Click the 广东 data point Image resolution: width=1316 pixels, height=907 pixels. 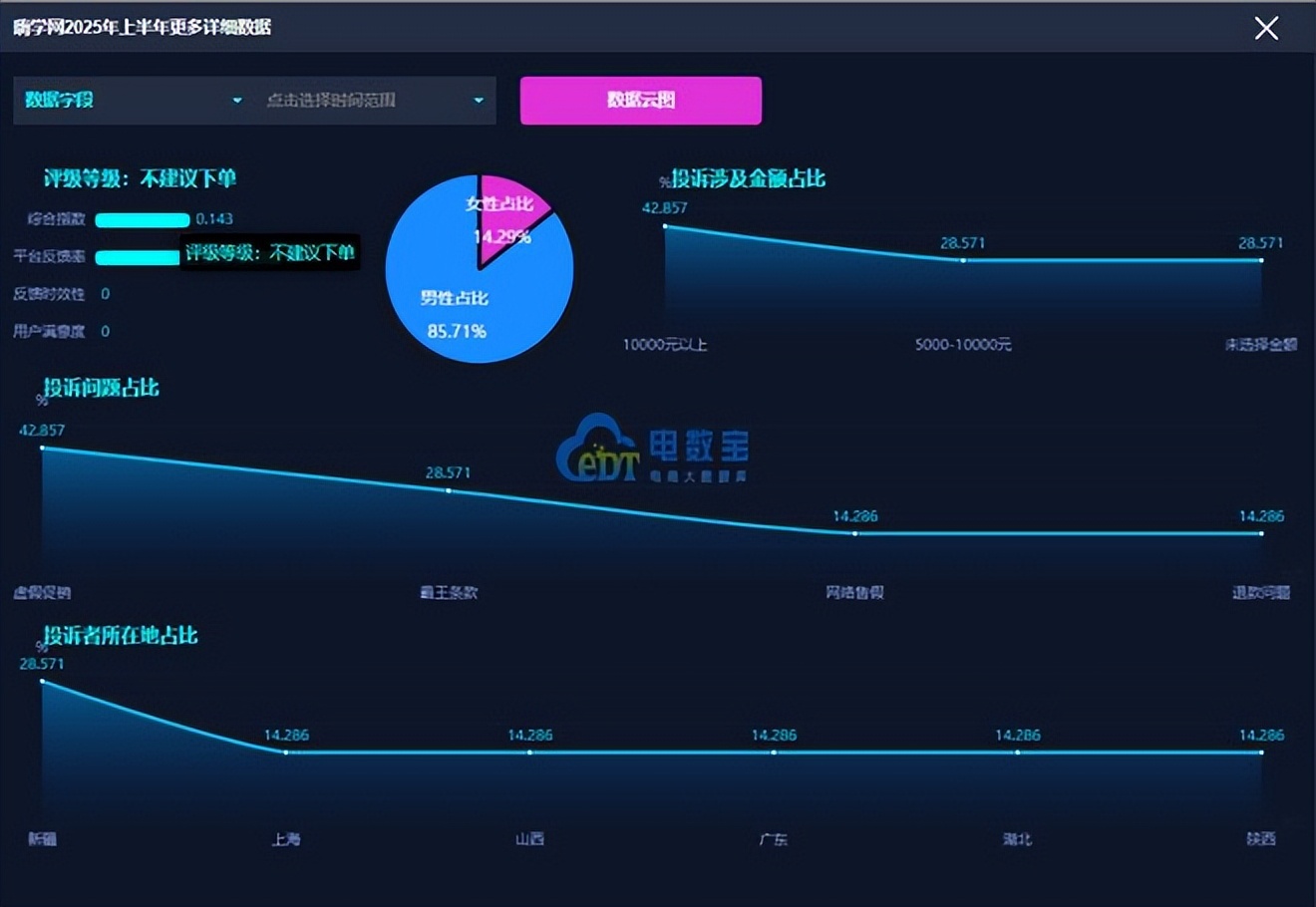(x=774, y=753)
